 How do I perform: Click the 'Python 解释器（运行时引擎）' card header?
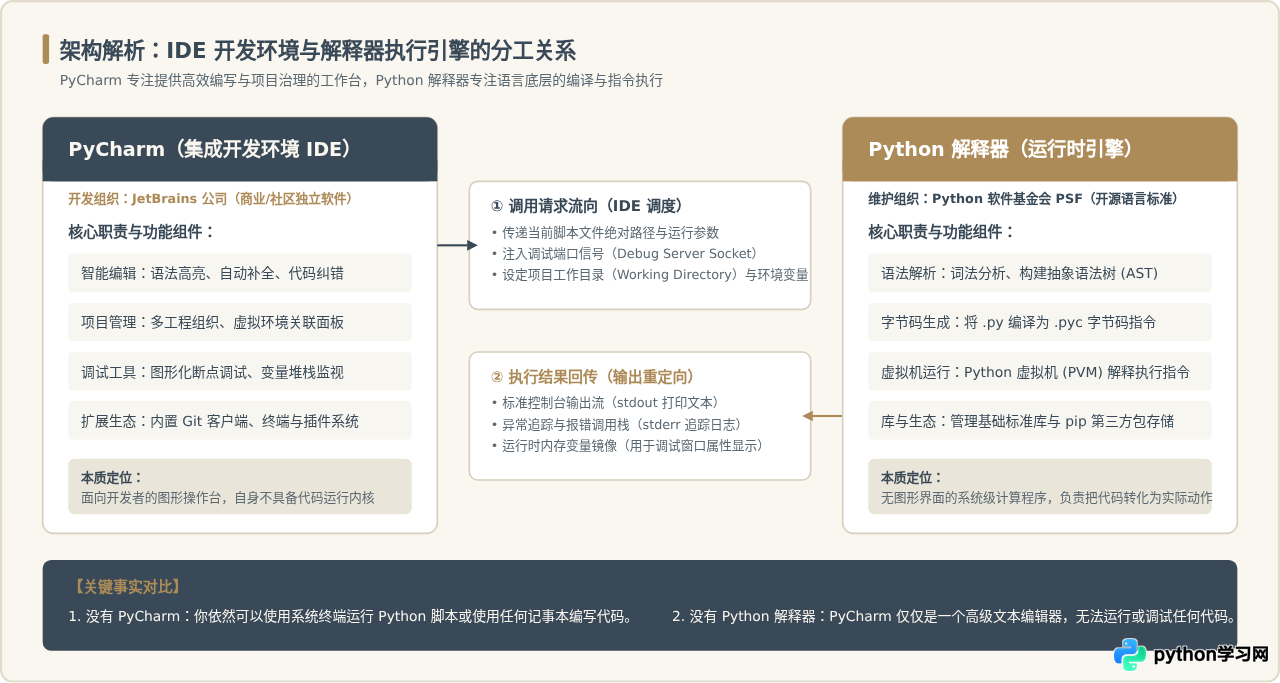tap(1040, 149)
